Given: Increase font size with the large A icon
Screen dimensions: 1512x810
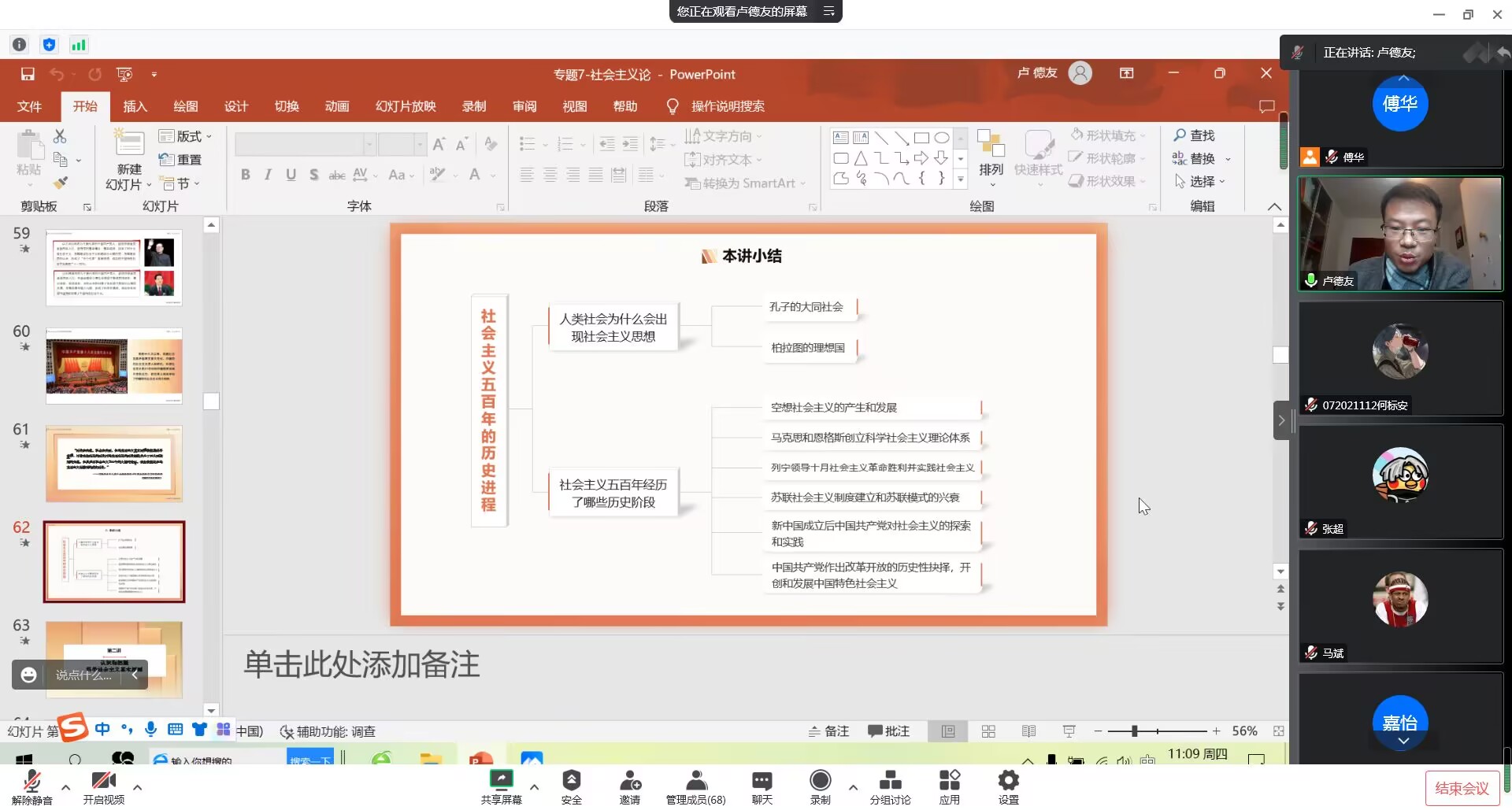Looking at the screenshot, I should [x=439, y=144].
